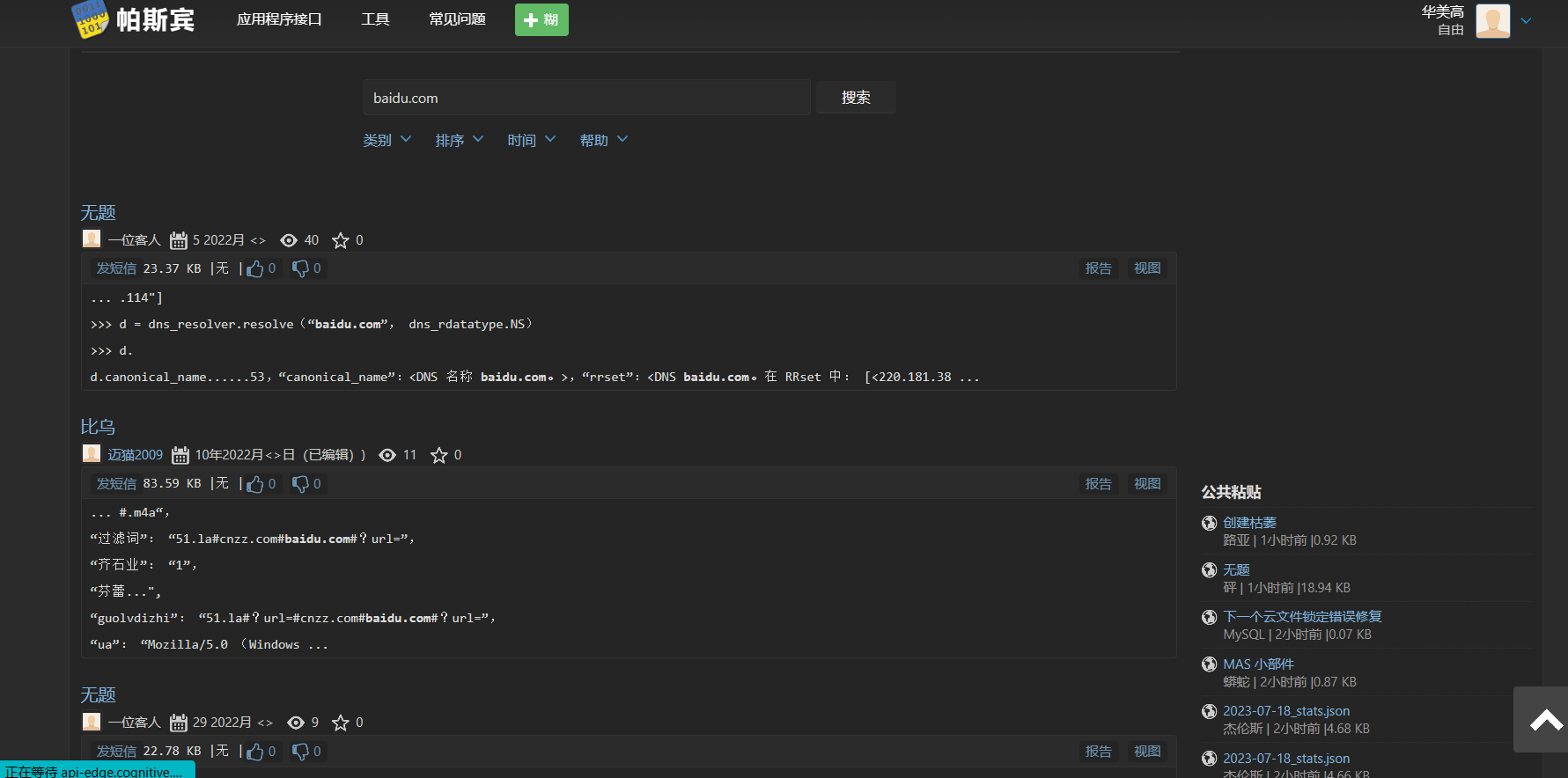Expand the 时间 time dropdown

[532, 140]
